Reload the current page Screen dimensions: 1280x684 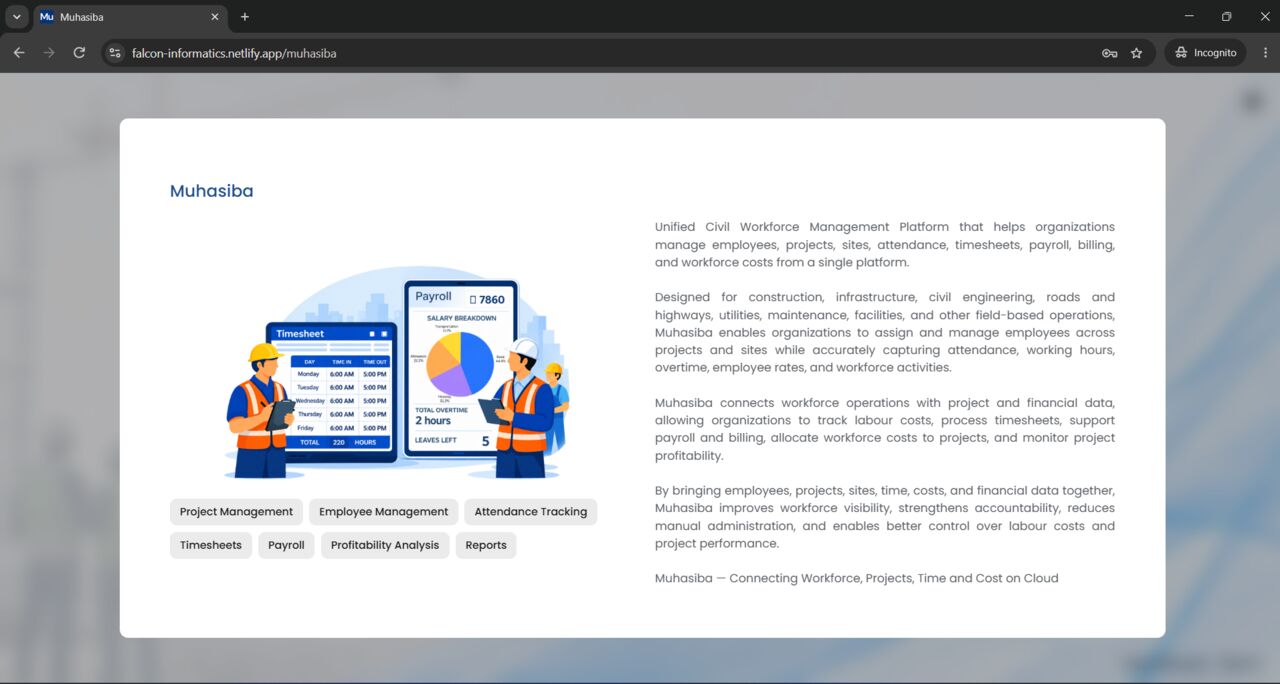(x=79, y=53)
